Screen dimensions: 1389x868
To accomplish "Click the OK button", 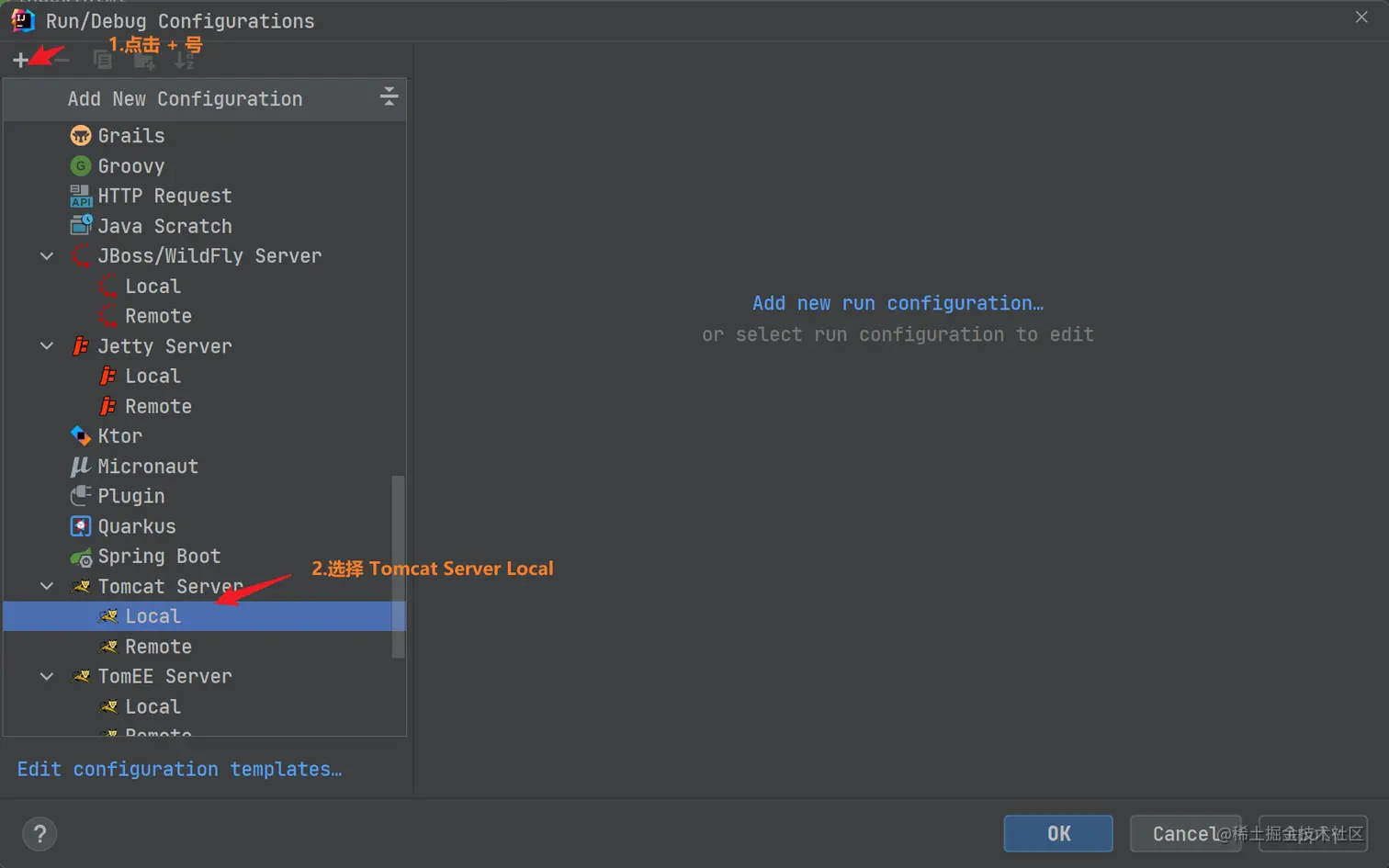I will click(x=1058, y=833).
